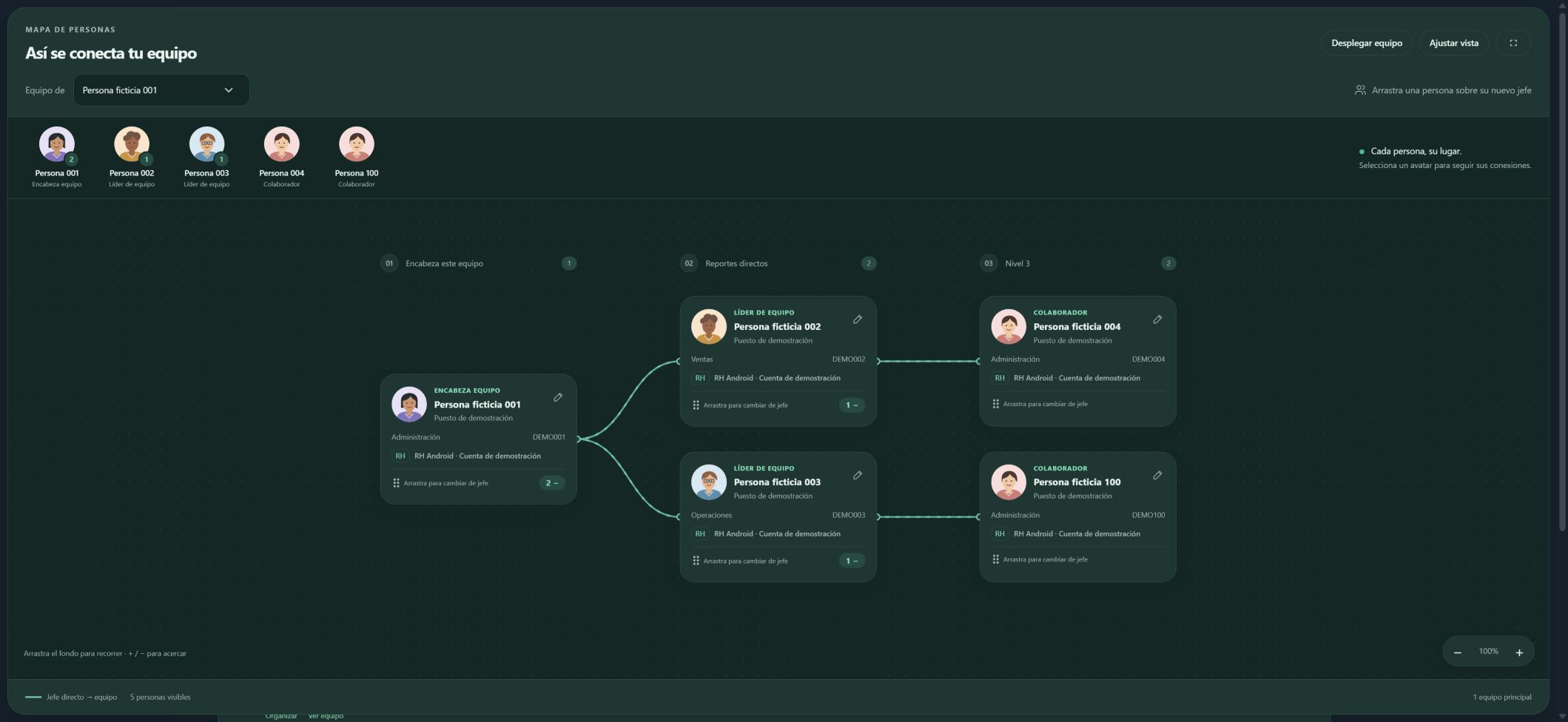1568x722 pixels.
Task: Click the 'Encabeza este equipo' column header
Action: click(444, 263)
